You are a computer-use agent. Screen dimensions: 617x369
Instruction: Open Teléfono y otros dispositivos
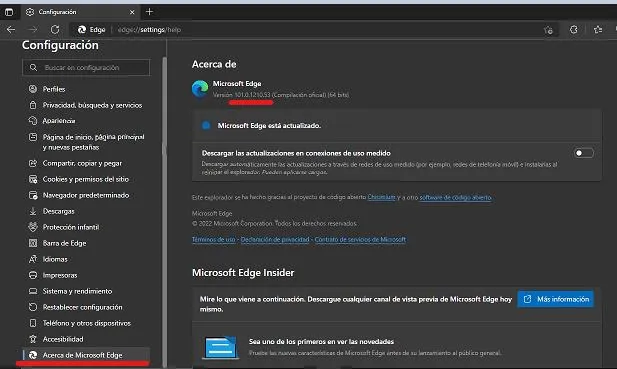(86, 323)
